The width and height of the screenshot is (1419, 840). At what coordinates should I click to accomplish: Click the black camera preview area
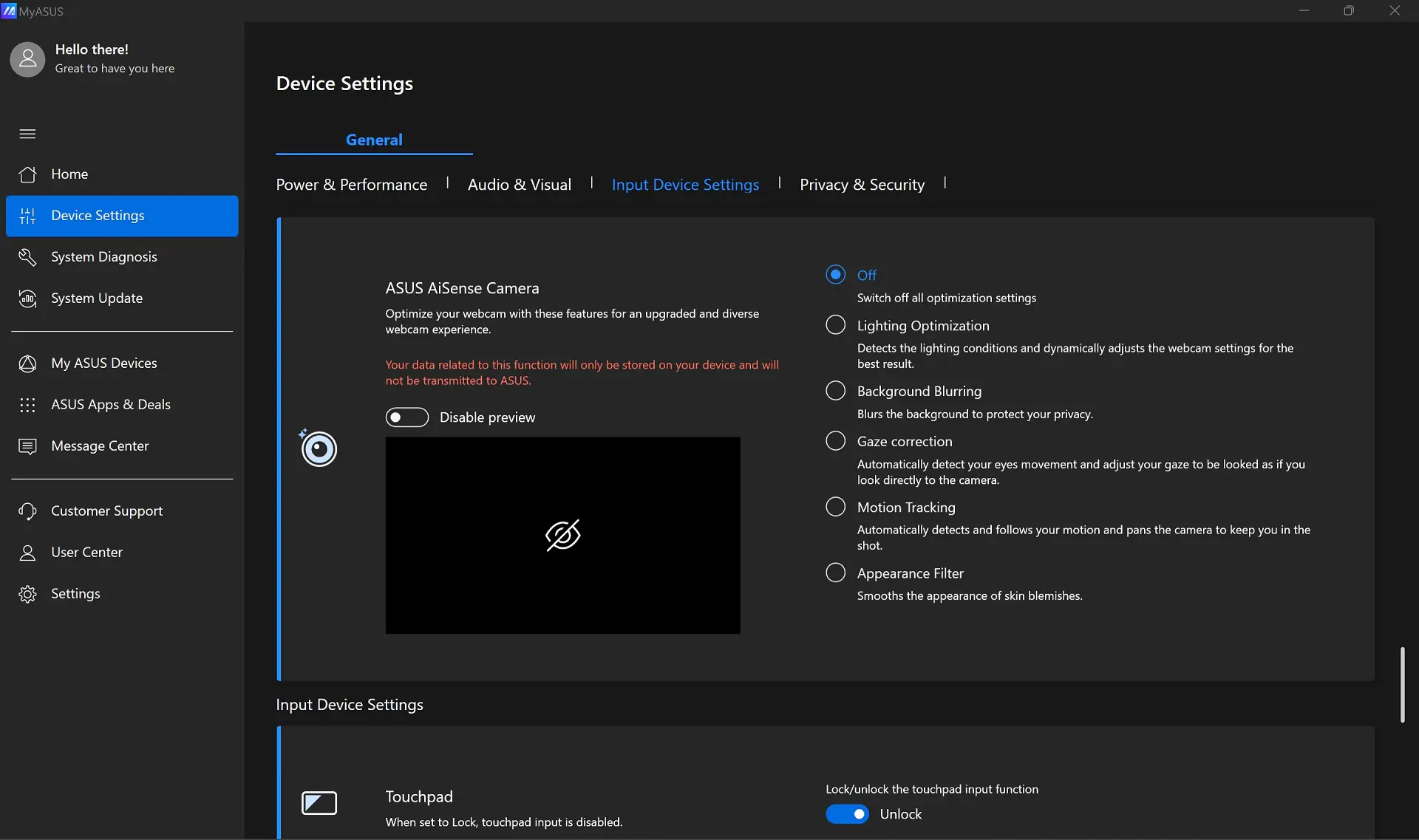click(x=562, y=535)
